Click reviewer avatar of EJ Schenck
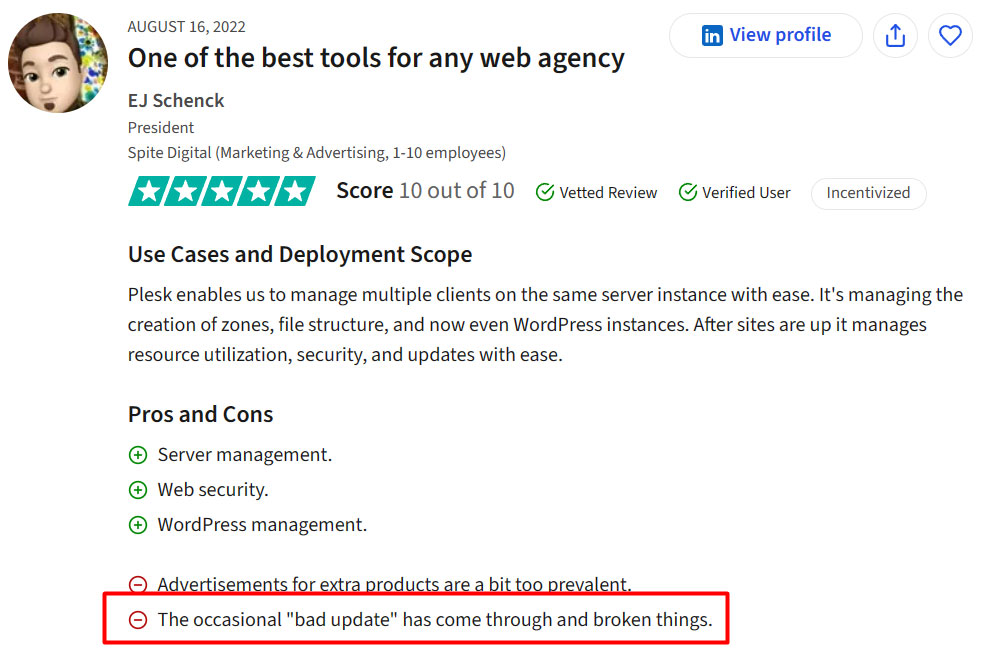982x653 pixels. click(x=58, y=63)
